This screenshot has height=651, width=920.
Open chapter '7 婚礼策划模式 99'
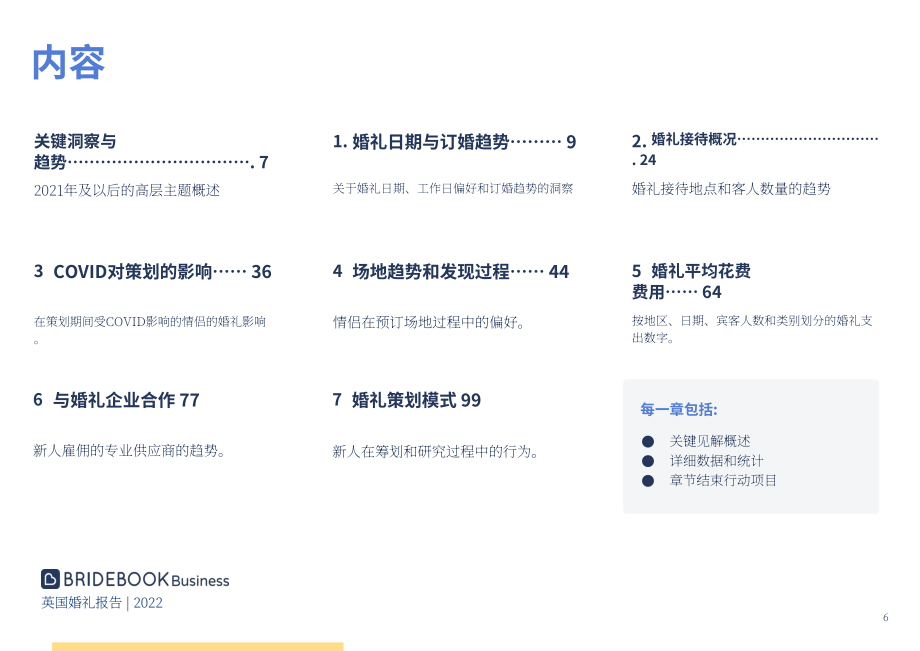[407, 400]
